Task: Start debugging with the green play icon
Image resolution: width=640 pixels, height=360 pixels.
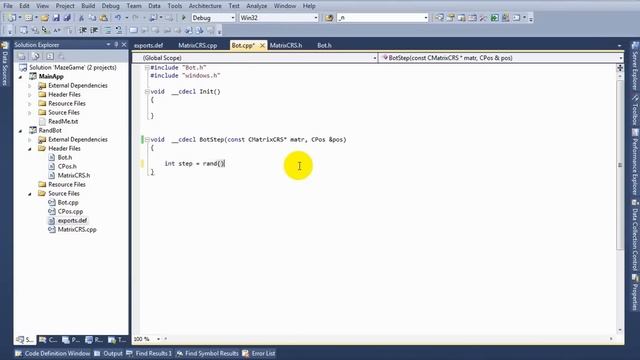Action: point(184,18)
